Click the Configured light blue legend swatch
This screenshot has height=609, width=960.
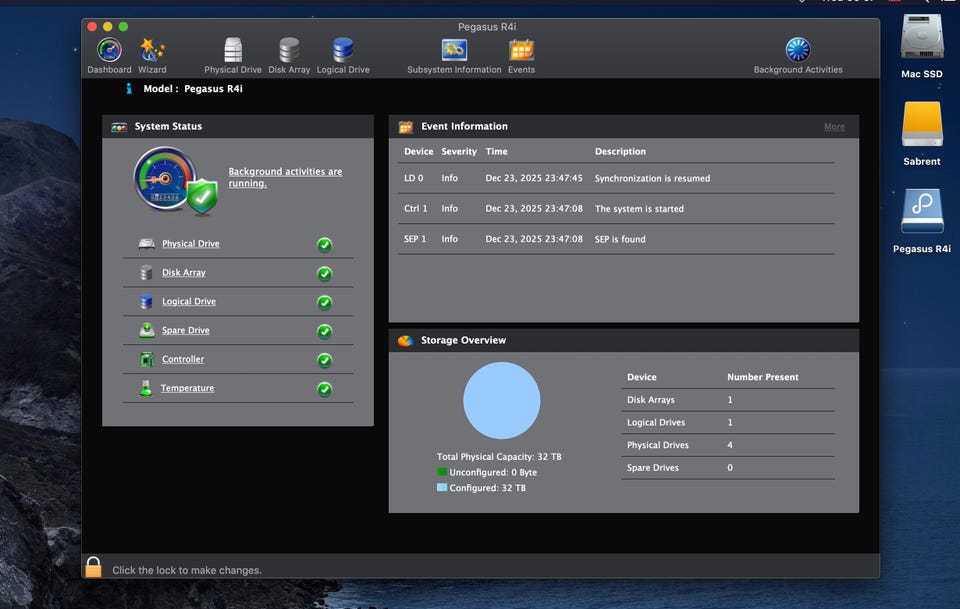[442, 488]
